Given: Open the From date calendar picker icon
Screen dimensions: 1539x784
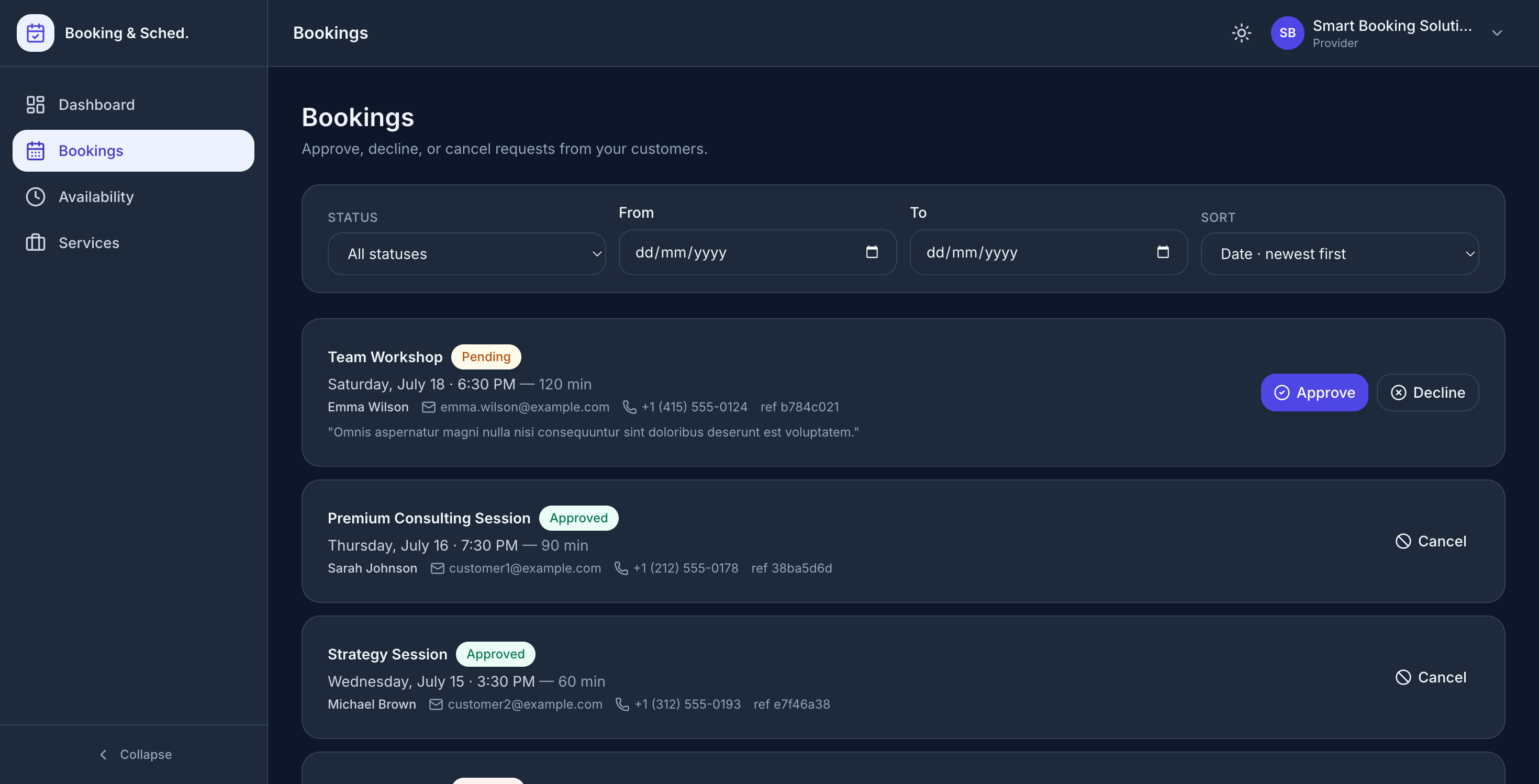Looking at the screenshot, I should coord(872,252).
